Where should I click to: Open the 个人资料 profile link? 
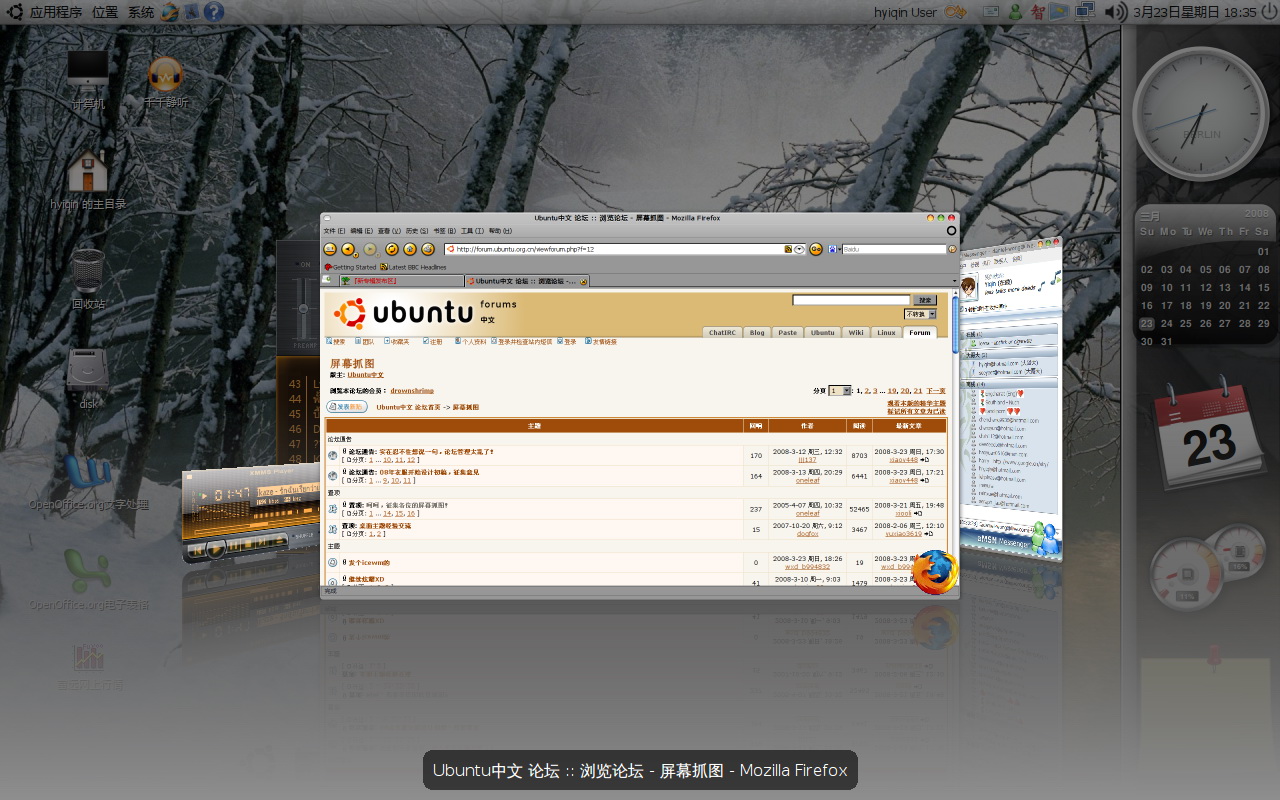(471, 342)
